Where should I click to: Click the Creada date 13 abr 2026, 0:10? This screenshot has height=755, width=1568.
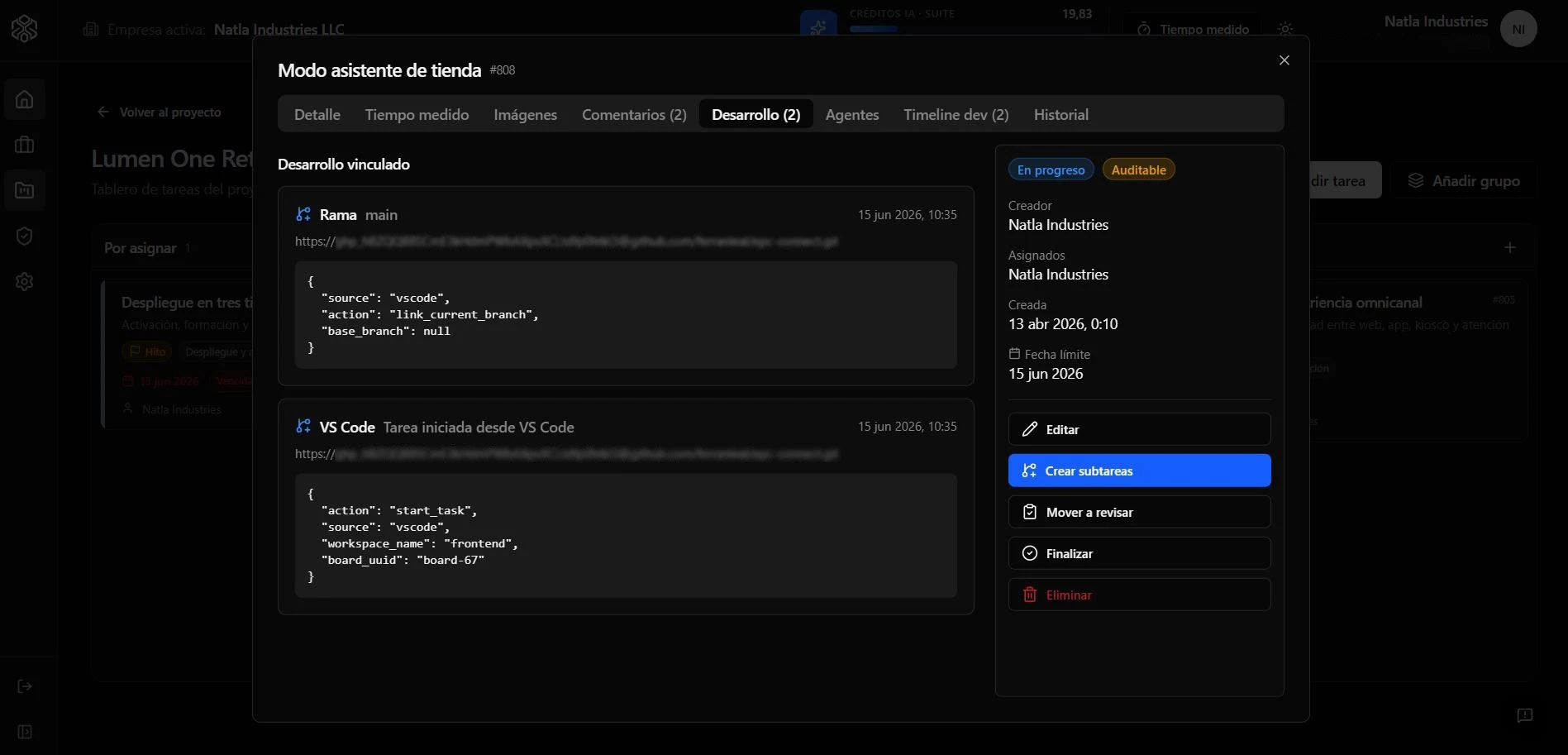[1063, 324]
